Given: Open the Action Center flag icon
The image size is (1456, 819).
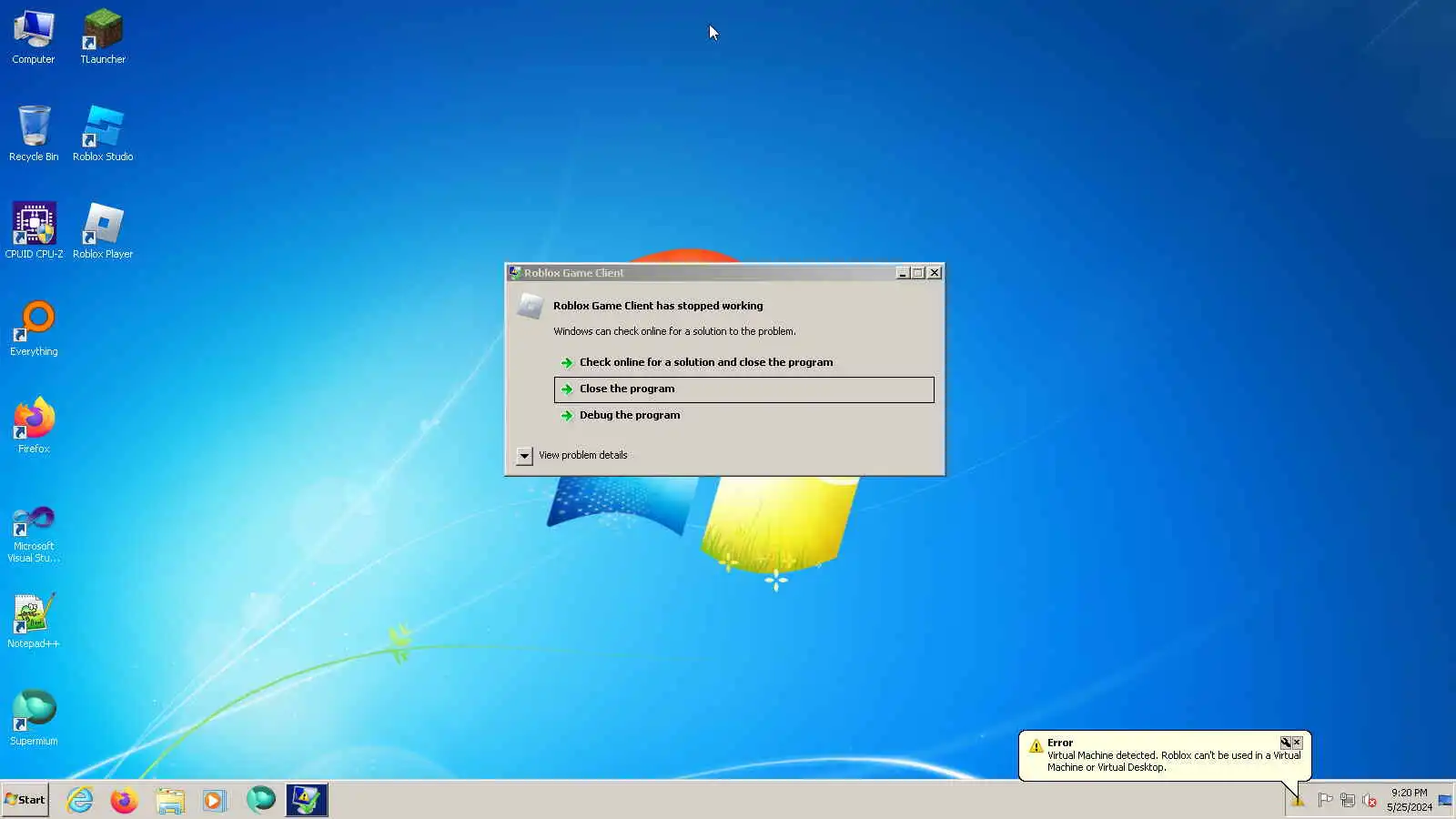Looking at the screenshot, I should [1325, 800].
